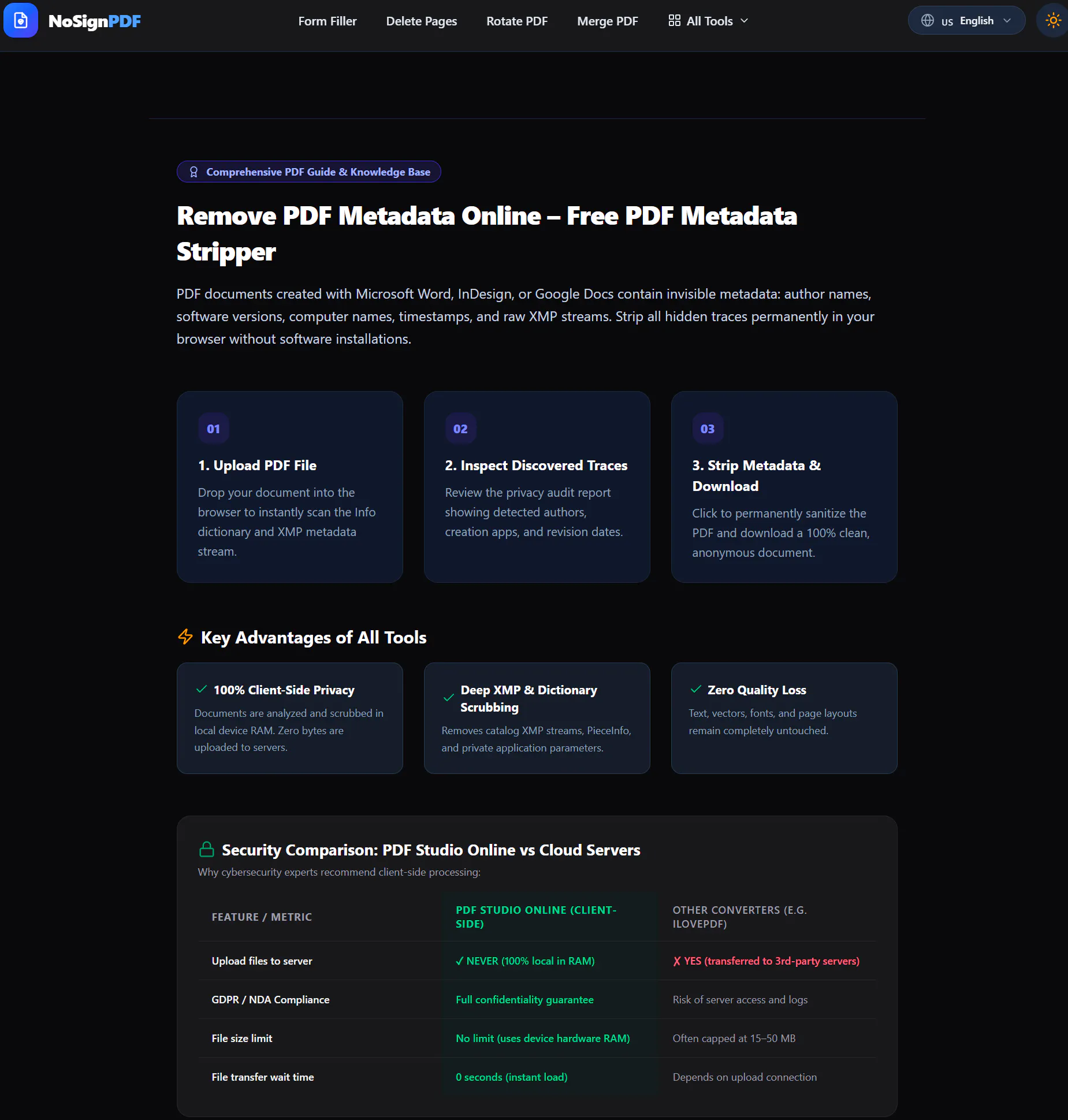Click the 'GDPR / NDA Compliance' row label

270,1000
